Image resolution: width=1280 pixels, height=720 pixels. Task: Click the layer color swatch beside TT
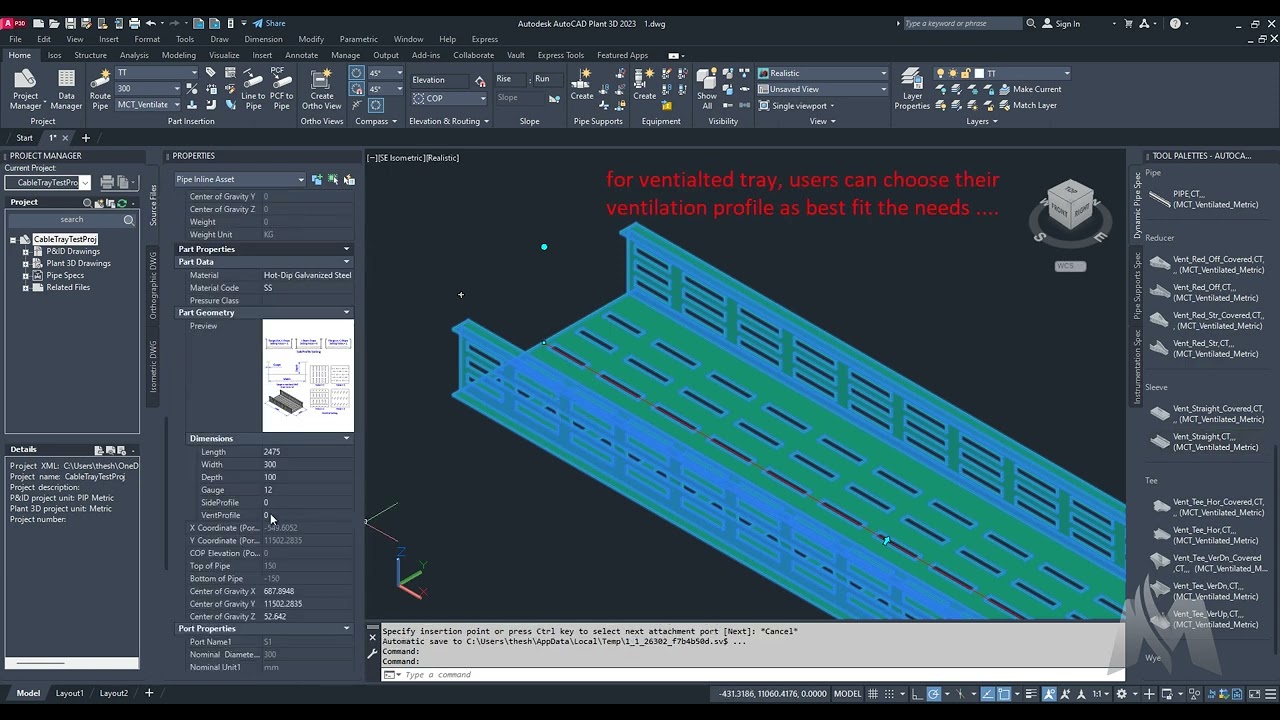pos(977,73)
